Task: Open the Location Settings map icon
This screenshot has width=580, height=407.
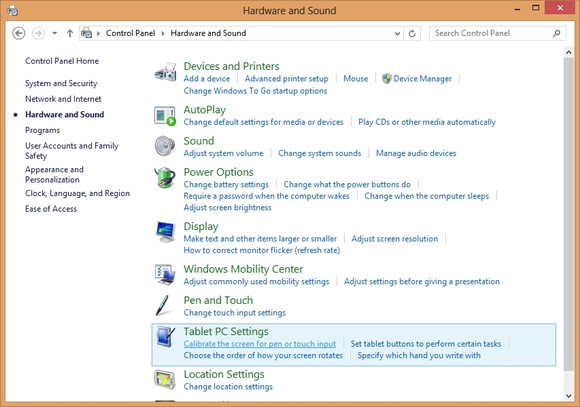Action: (x=165, y=380)
